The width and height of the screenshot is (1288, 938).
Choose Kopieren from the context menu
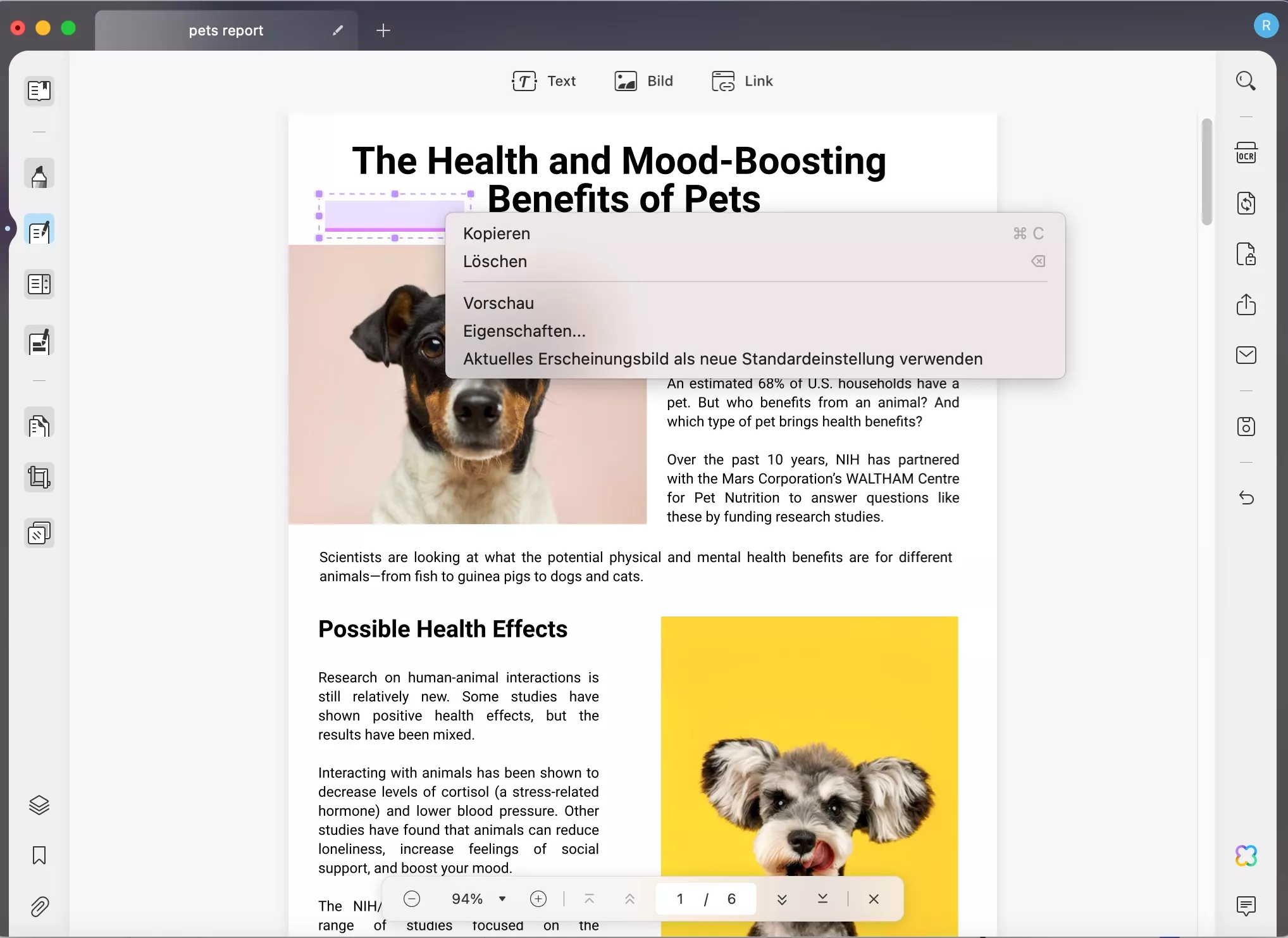(755, 234)
